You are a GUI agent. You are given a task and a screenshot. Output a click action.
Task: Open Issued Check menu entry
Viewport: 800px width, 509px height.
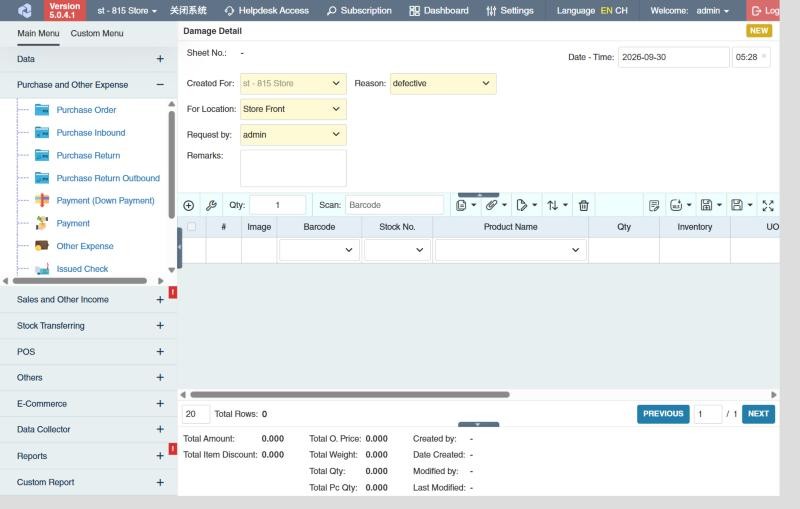tap(82, 269)
